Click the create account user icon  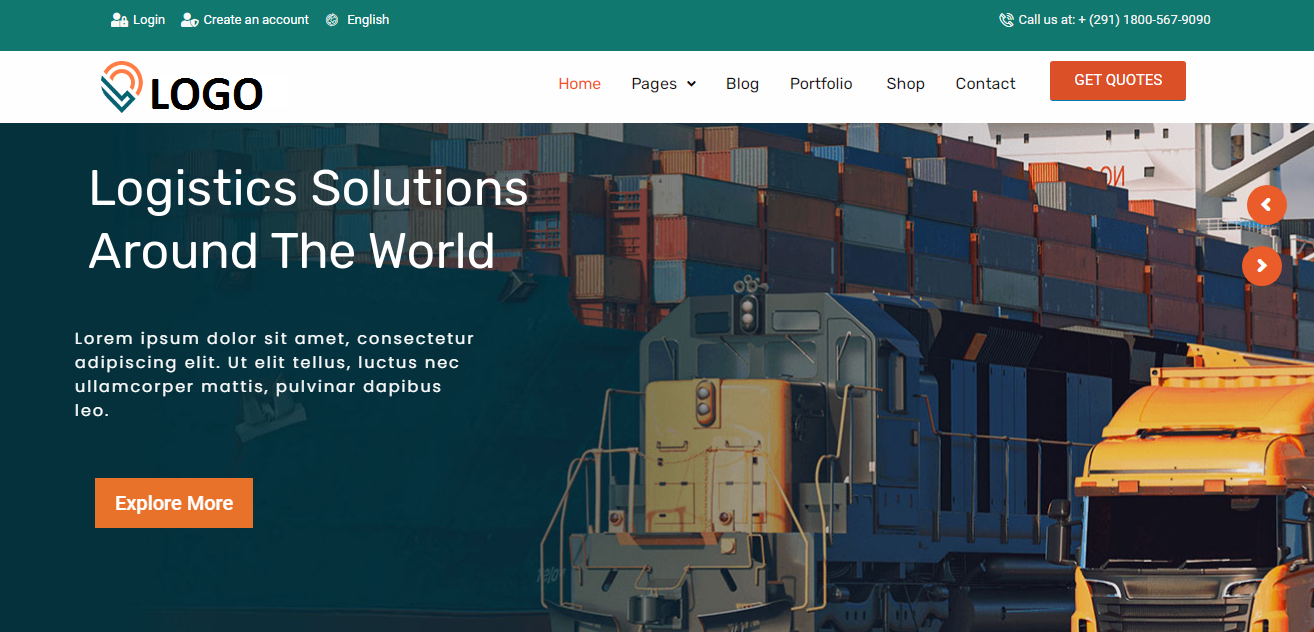point(189,20)
